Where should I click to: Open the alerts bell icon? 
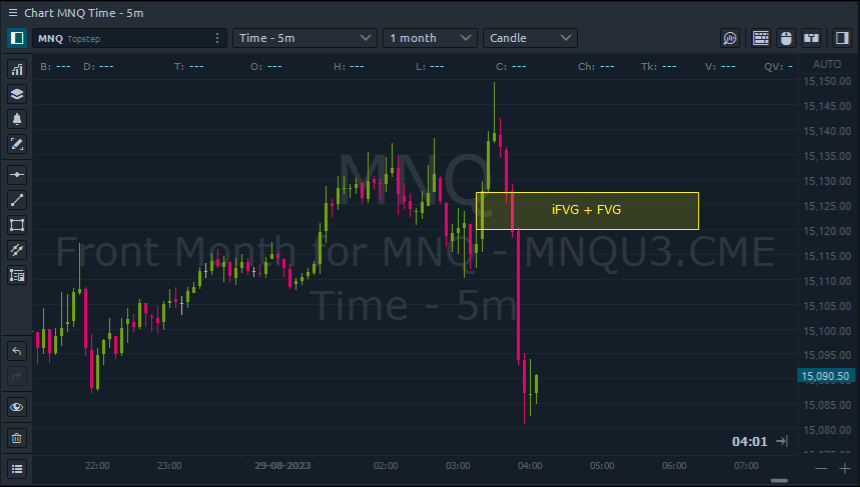(17, 119)
